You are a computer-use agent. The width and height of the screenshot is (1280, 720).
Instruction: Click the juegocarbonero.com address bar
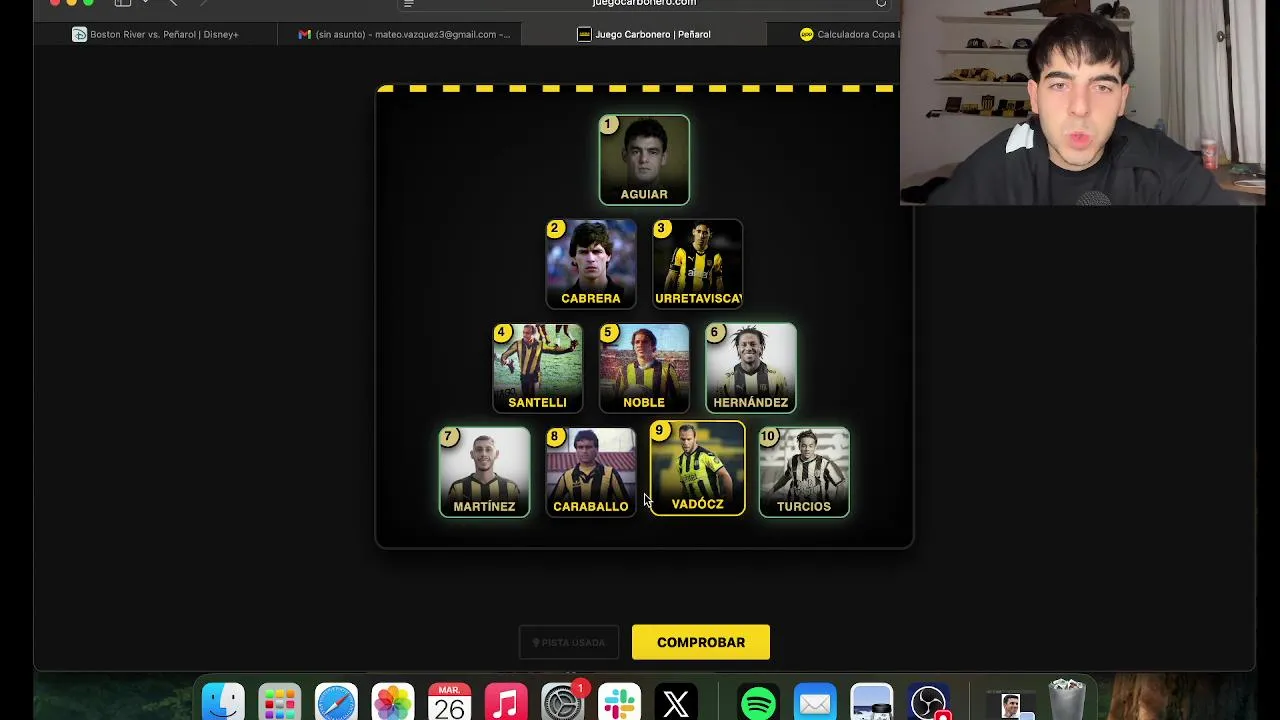644,3
